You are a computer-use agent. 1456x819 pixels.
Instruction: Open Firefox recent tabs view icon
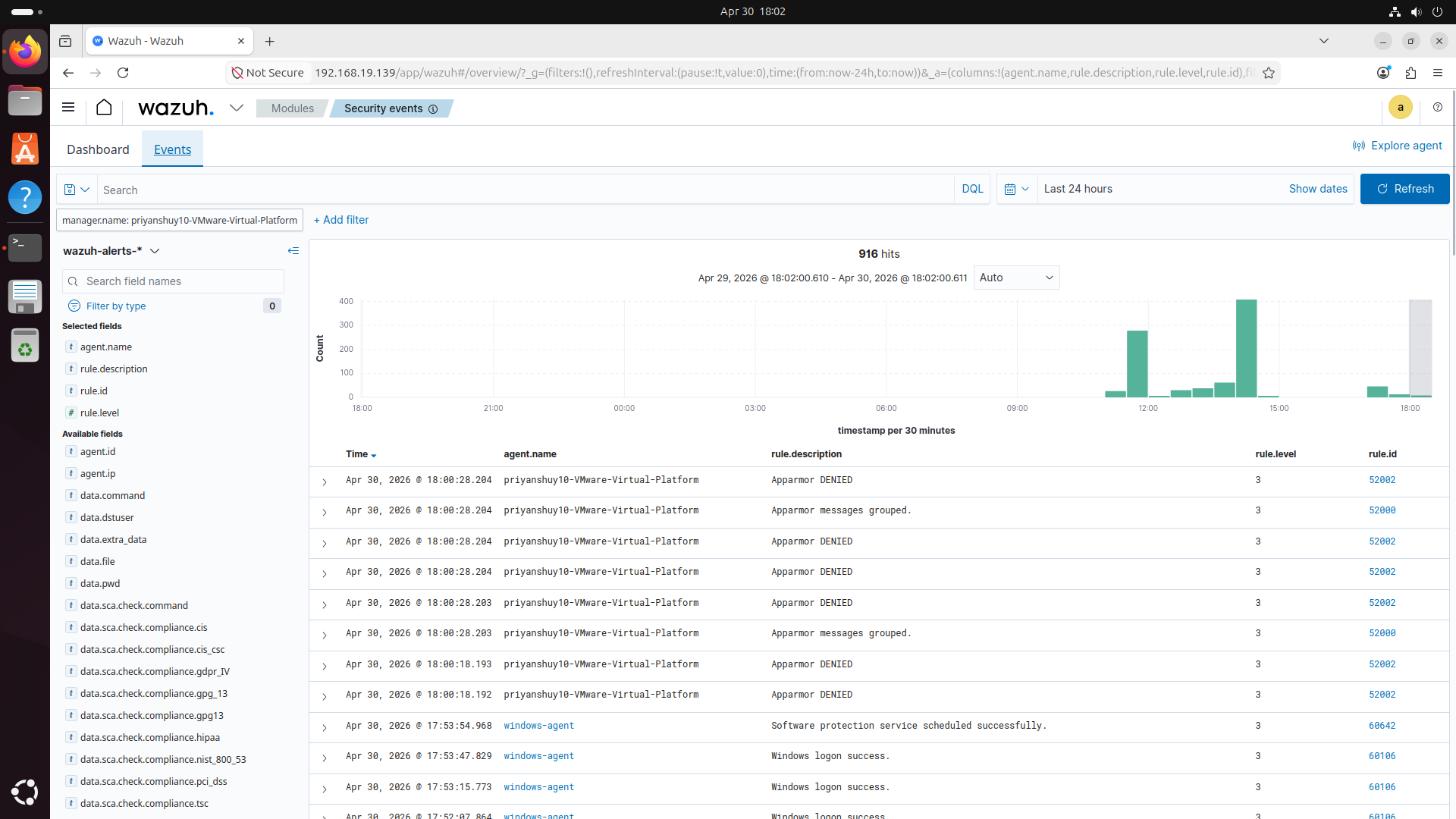(65, 41)
